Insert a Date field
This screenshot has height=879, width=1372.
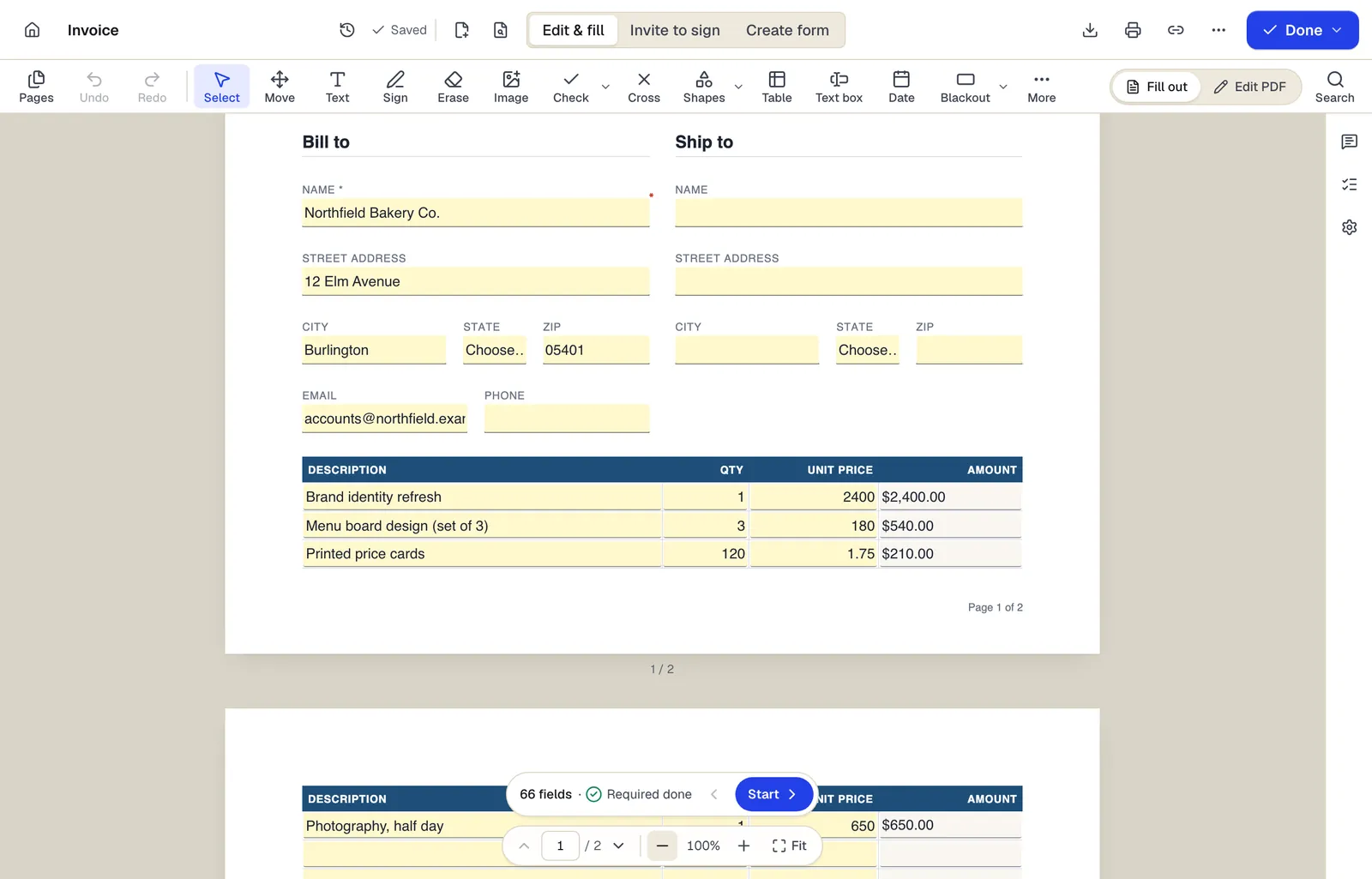click(x=901, y=87)
